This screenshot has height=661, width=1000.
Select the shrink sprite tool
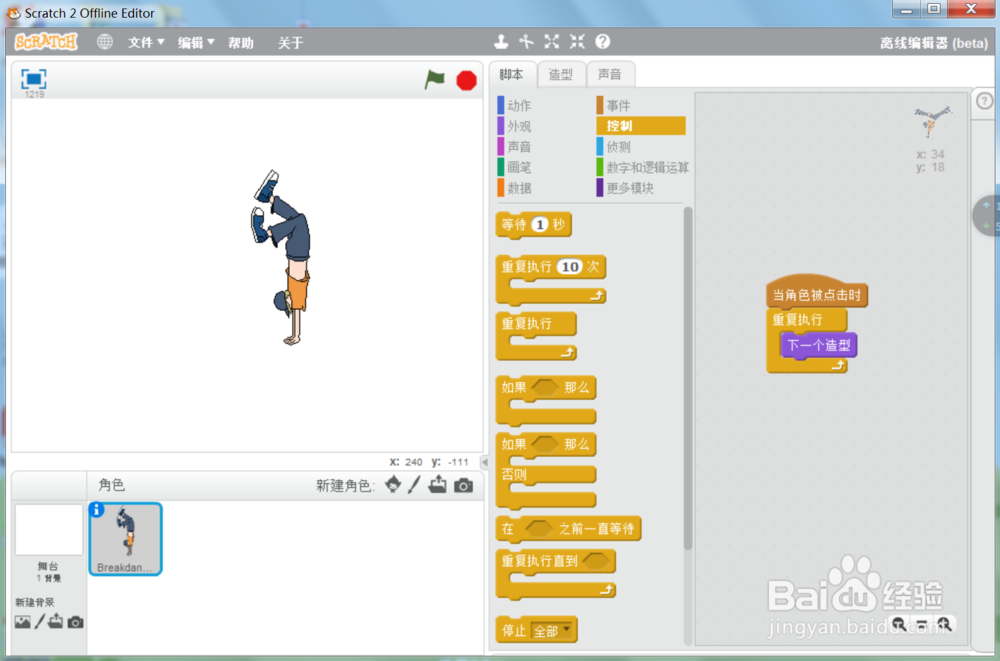pyautogui.click(x=577, y=42)
